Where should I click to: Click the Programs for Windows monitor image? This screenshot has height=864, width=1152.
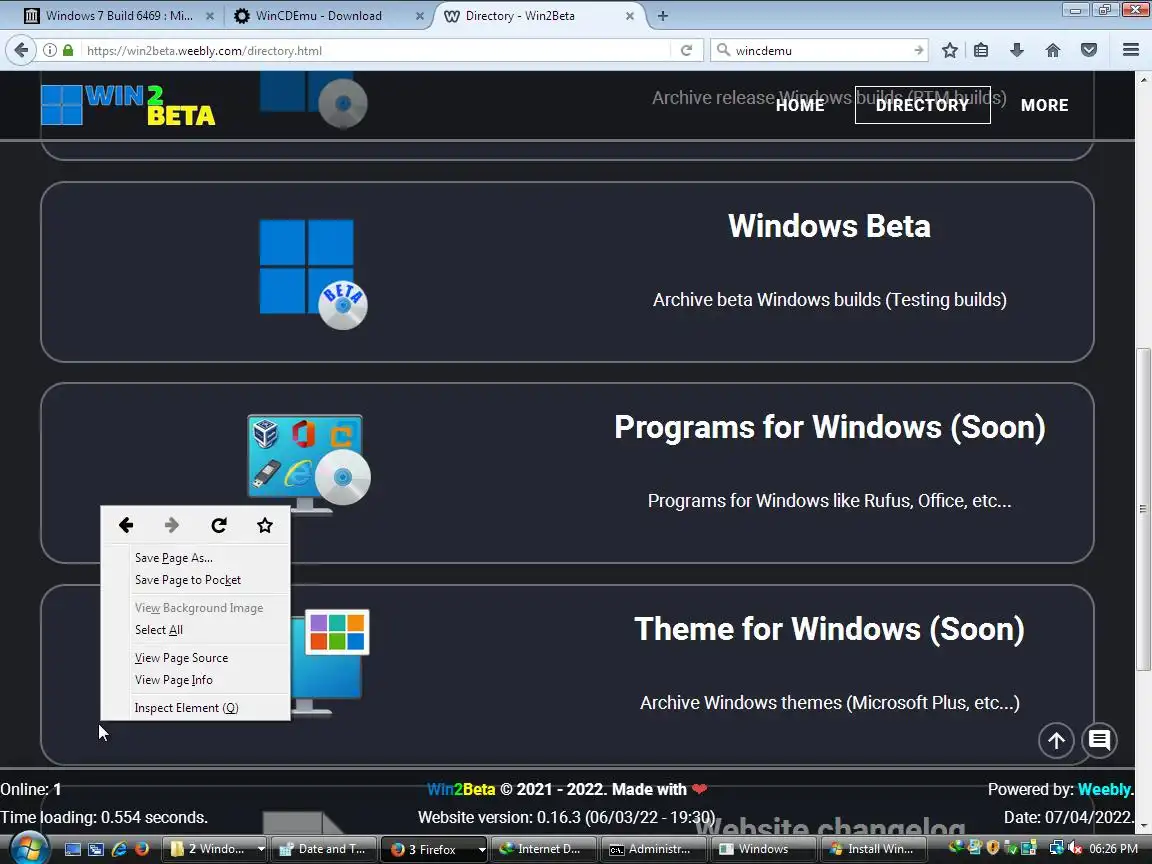click(x=309, y=464)
